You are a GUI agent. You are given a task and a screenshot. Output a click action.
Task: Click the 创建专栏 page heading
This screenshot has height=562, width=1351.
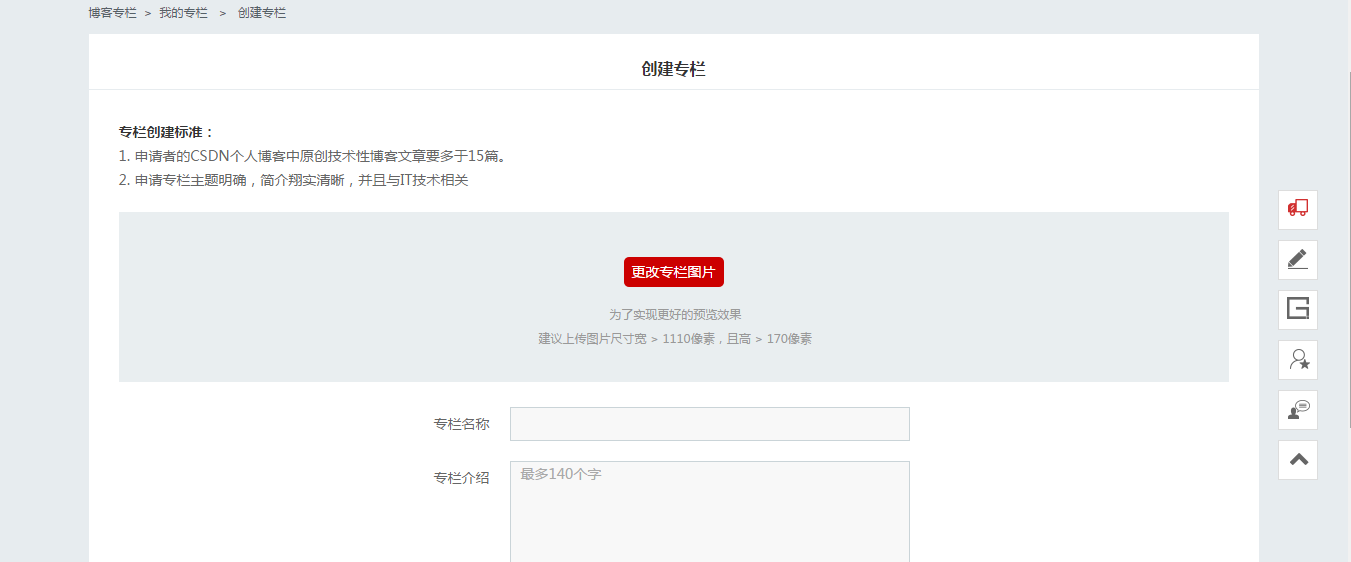[x=674, y=69]
